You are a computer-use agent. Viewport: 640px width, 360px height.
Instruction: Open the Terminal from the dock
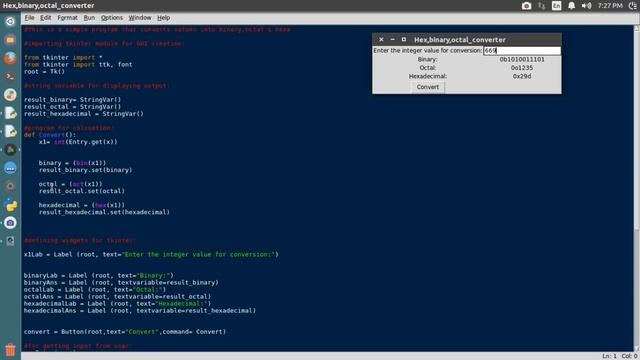(10, 76)
